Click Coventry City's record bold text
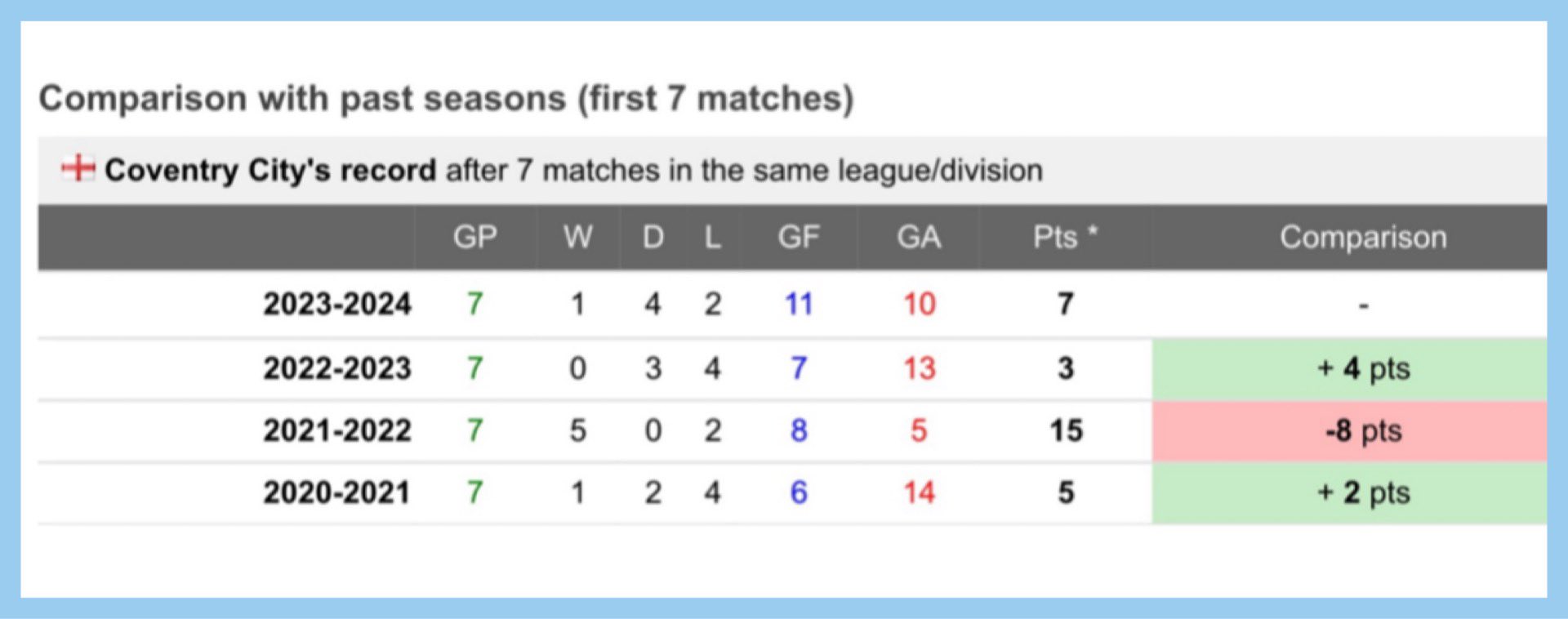1568x619 pixels. pyautogui.click(x=270, y=171)
